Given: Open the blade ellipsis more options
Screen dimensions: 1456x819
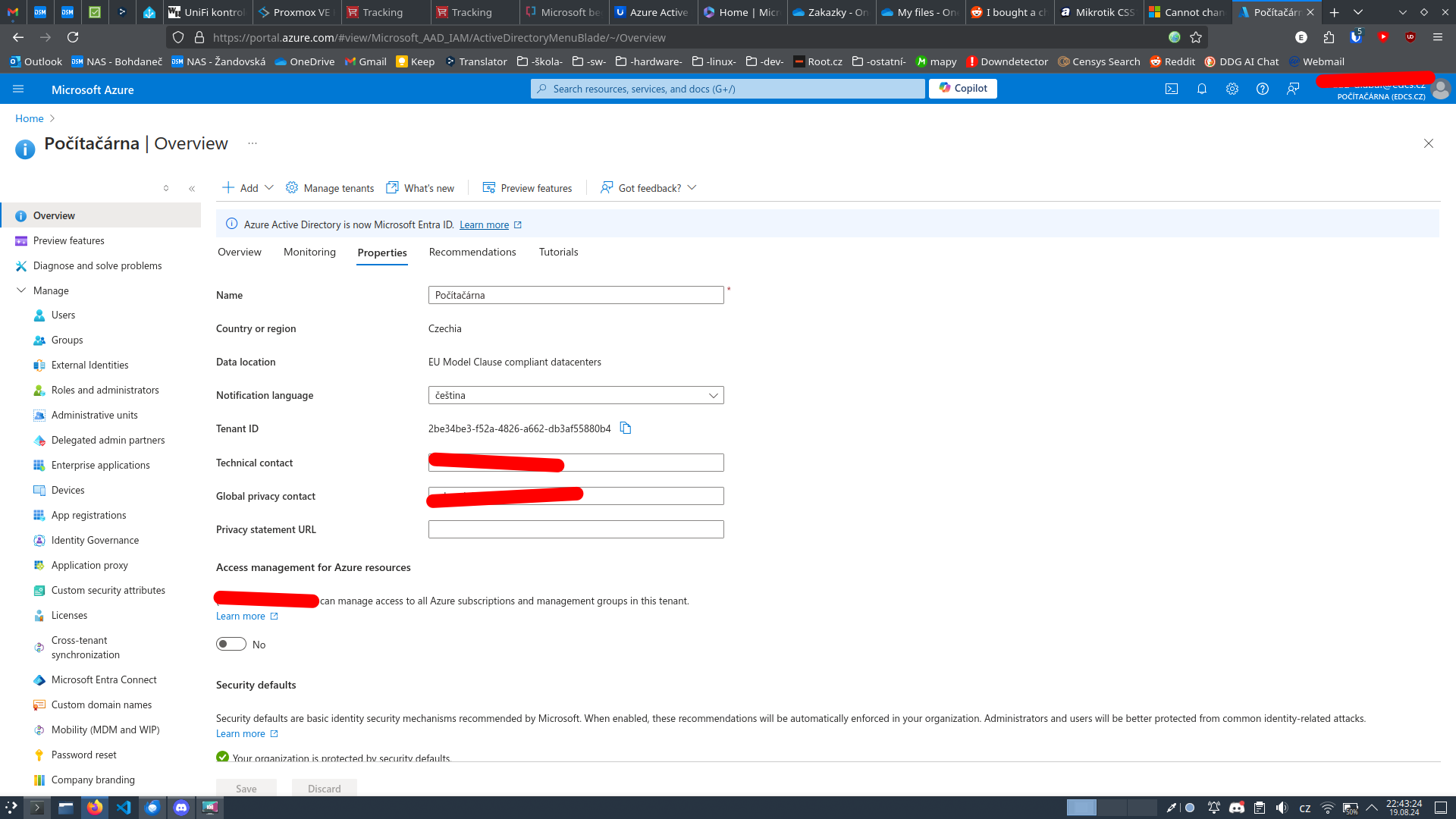Looking at the screenshot, I should 253,143.
